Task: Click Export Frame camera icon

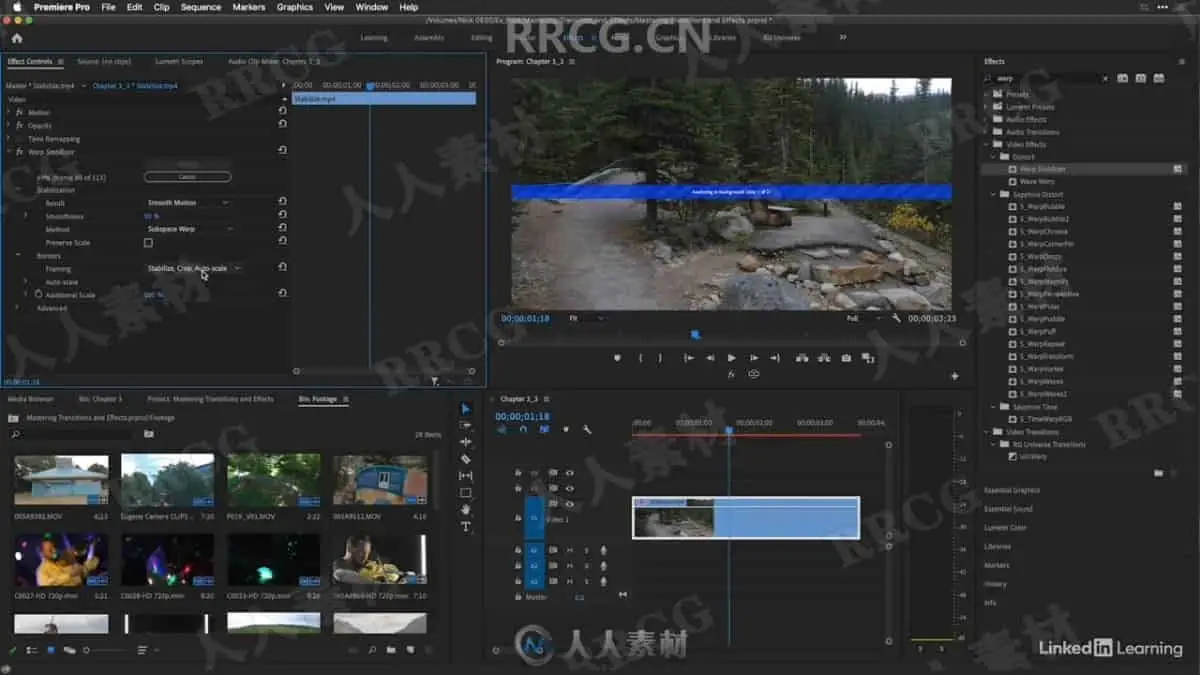Action: click(846, 357)
